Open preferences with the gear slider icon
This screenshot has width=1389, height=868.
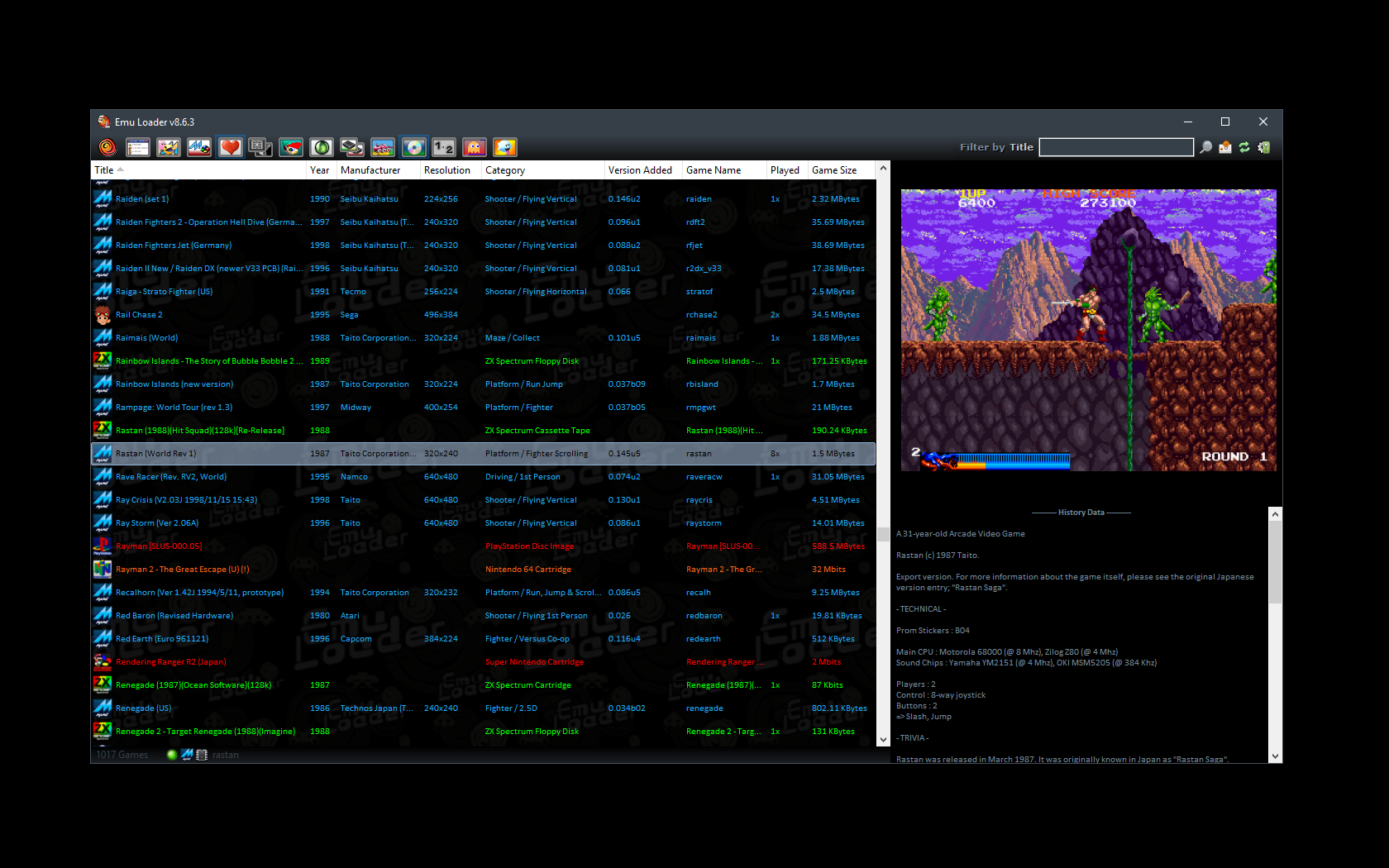coord(1263,147)
